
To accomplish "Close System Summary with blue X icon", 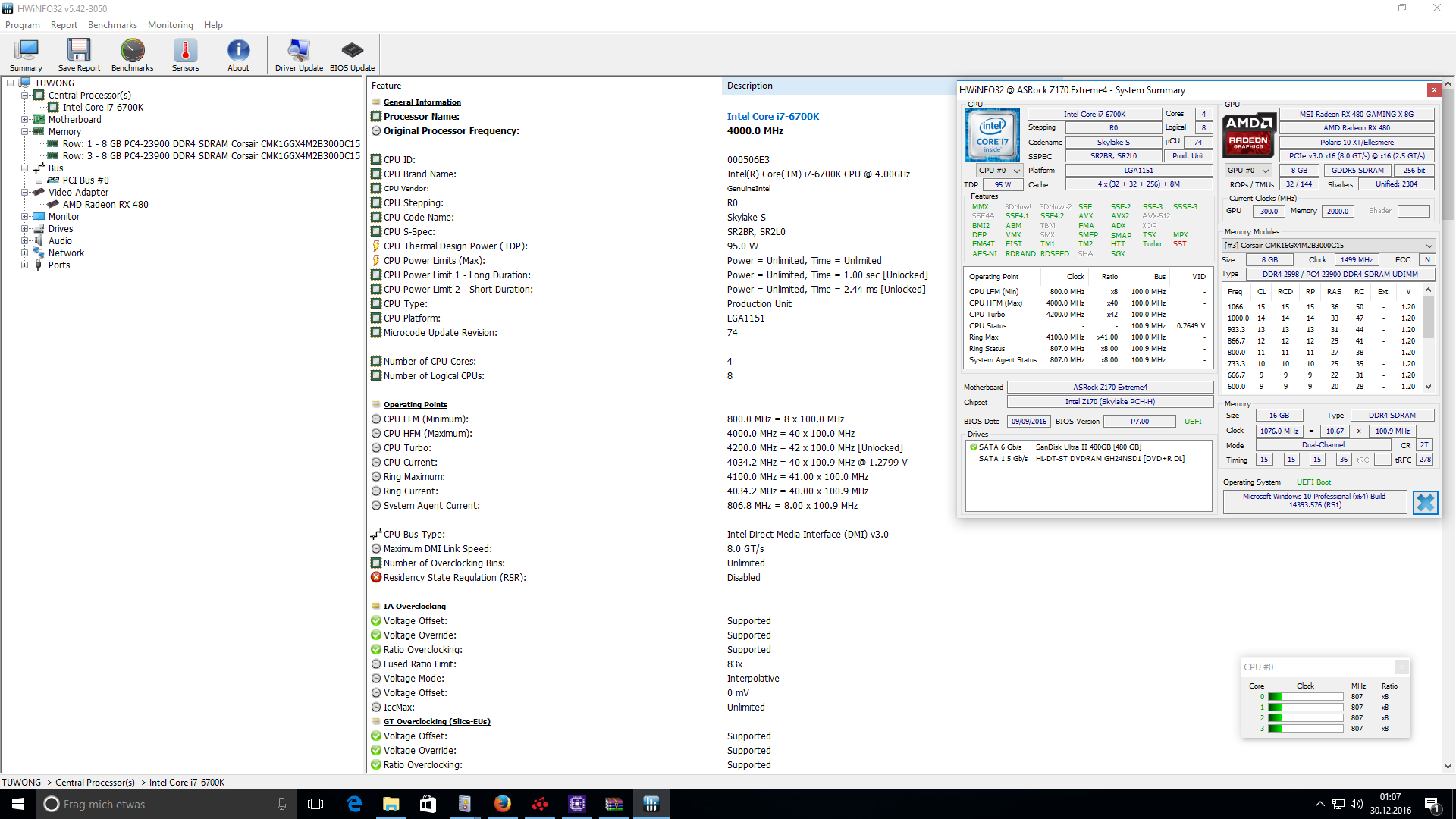I will pyautogui.click(x=1425, y=502).
